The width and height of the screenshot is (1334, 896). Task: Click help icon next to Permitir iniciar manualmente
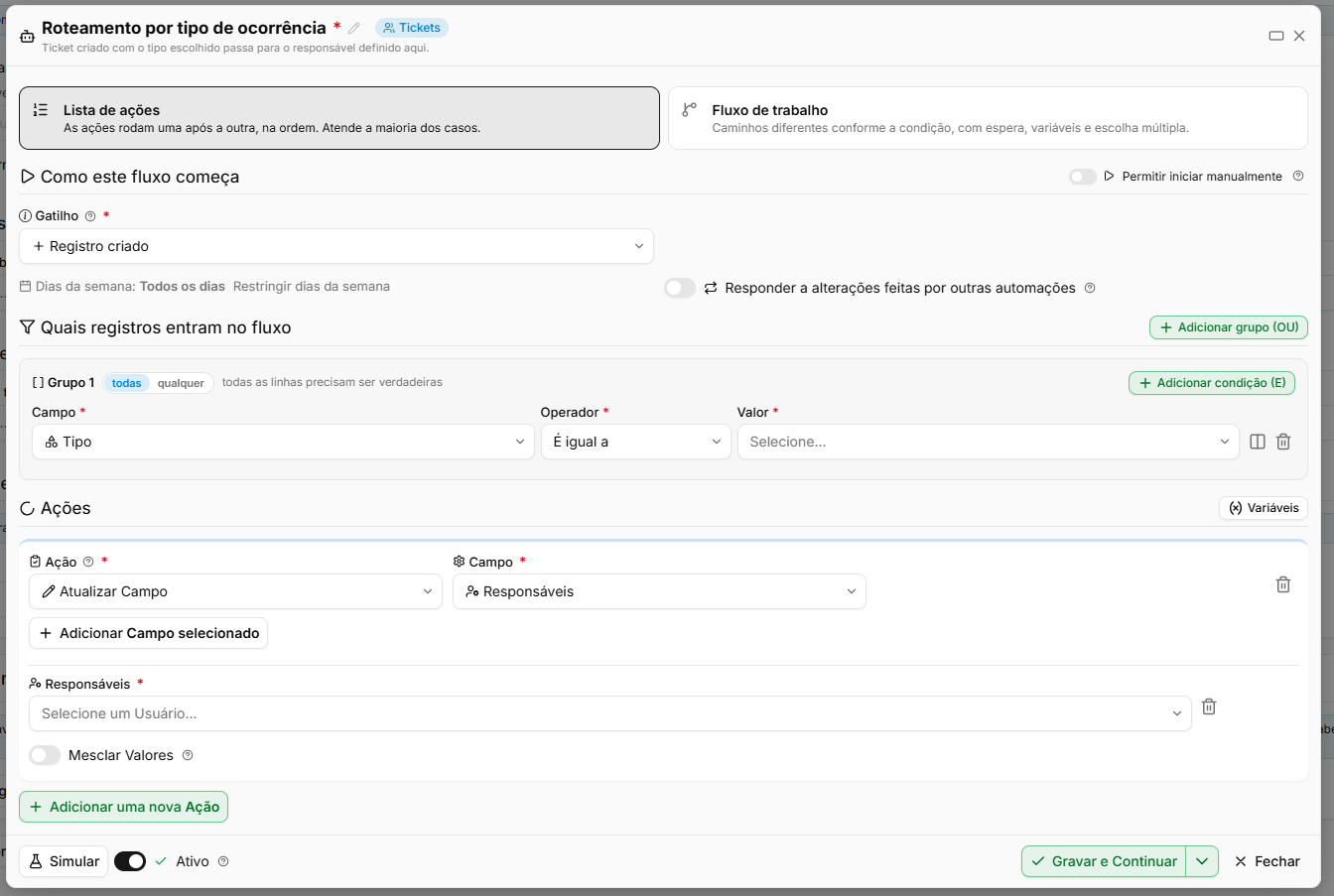click(x=1298, y=177)
